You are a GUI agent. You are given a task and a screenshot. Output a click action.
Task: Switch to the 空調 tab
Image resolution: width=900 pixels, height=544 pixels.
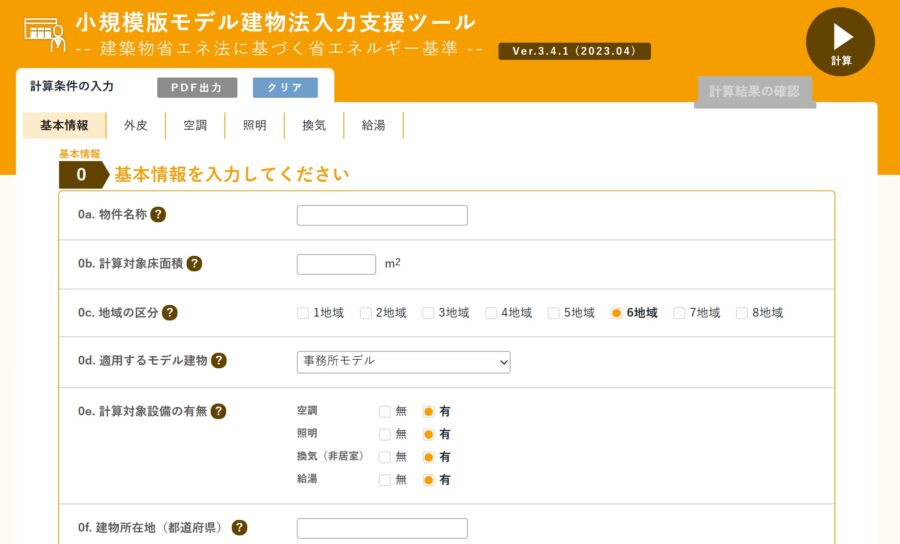pyautogui.click(x=195, y=125)
